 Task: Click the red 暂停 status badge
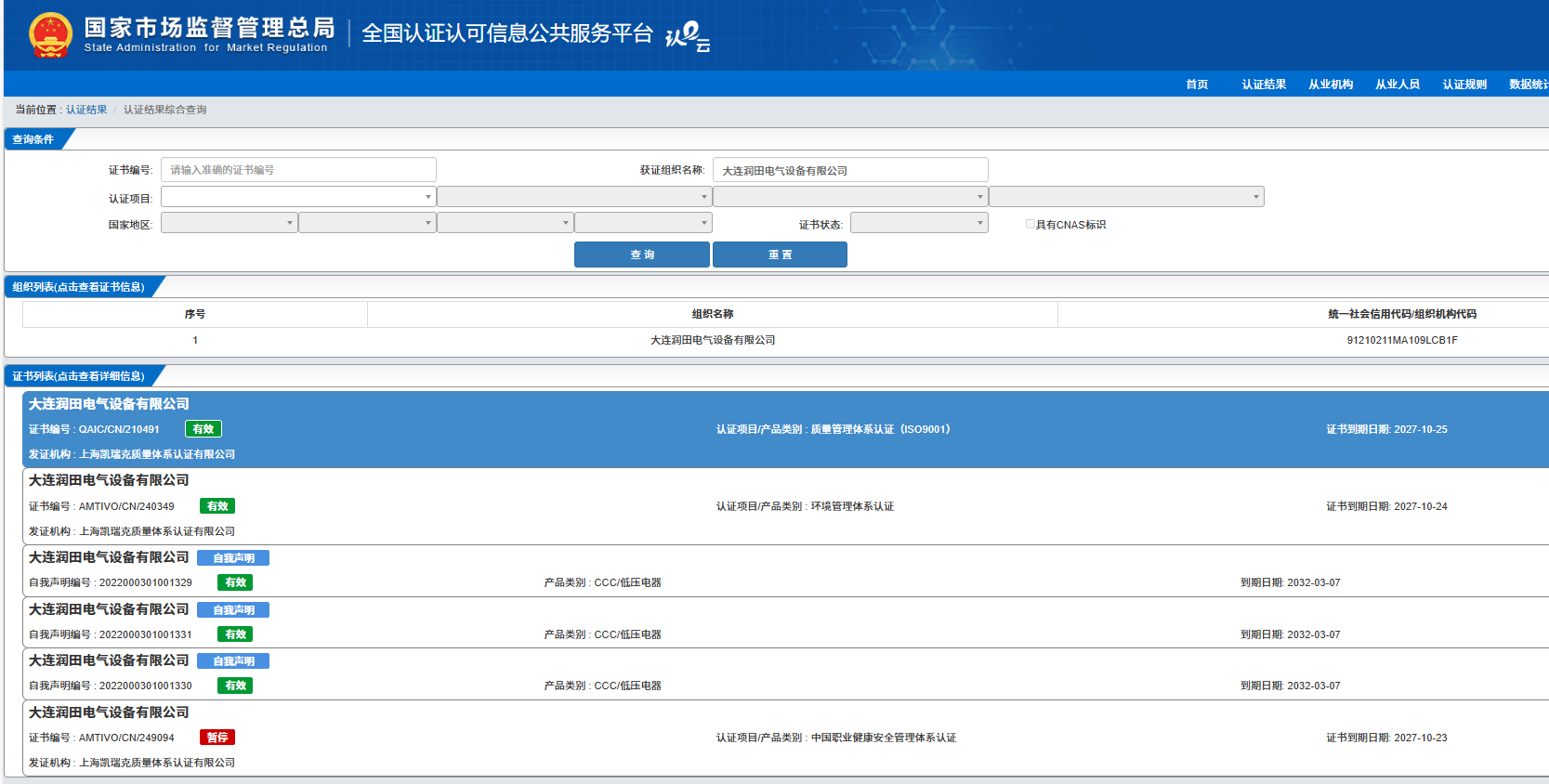pos(217,738)
